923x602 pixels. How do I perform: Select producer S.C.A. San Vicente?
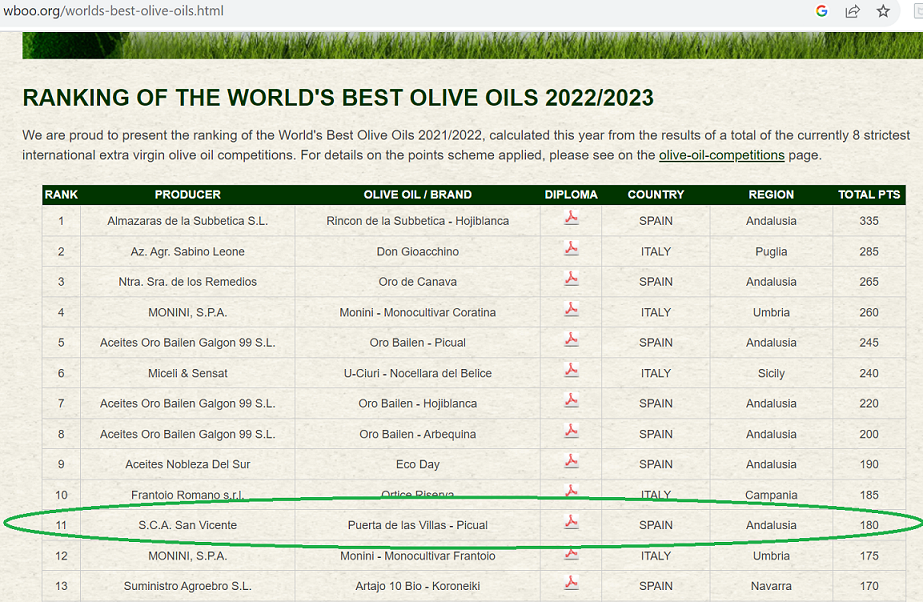pyautogui.click(x=188, y=525)
